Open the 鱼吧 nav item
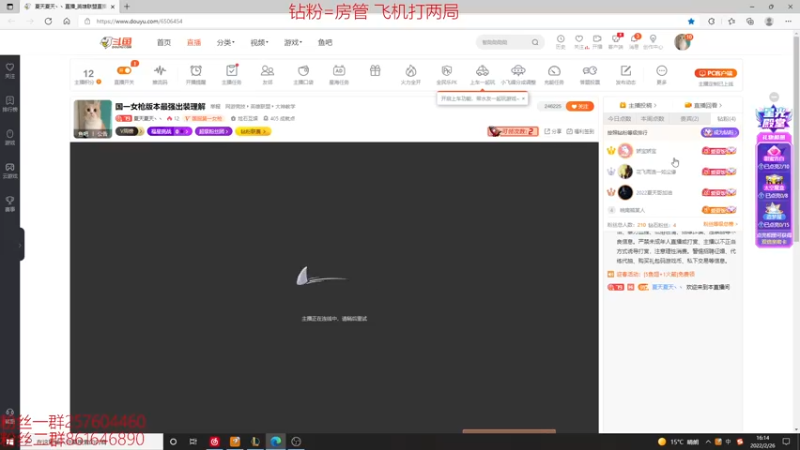Image resolution: width=800 pixels, height=450 pixels. [x=325, y=42]
